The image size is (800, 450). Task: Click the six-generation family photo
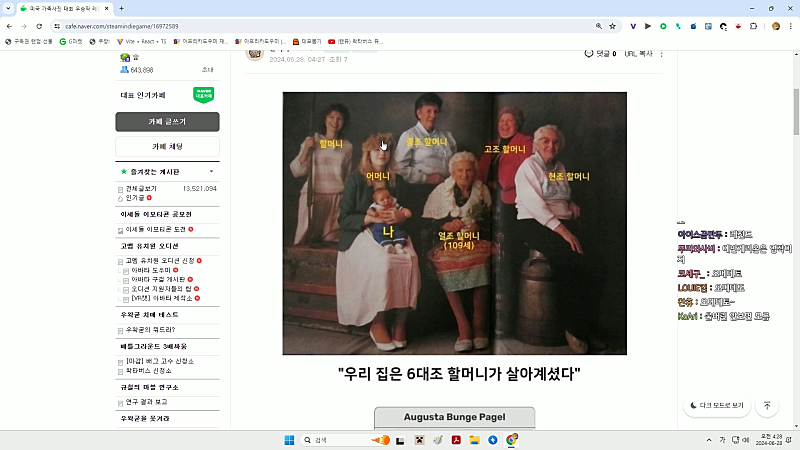[454, 223]
